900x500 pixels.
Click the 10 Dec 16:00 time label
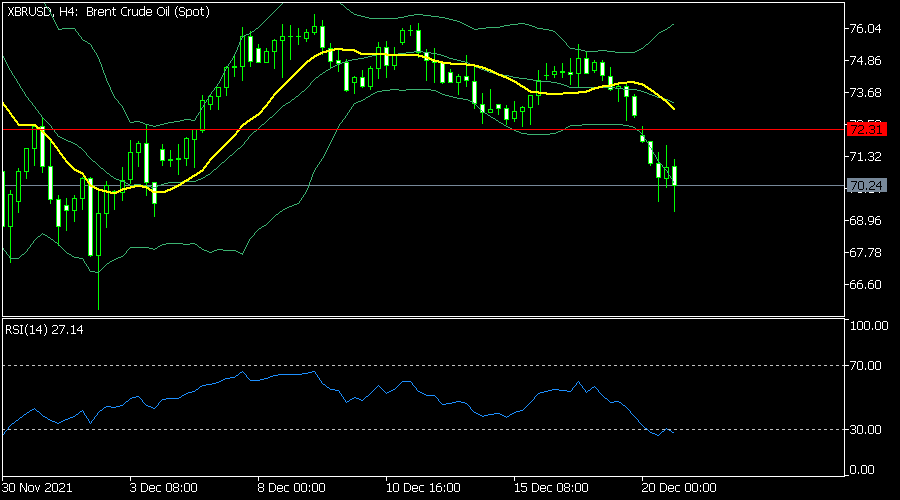[423, 488]
